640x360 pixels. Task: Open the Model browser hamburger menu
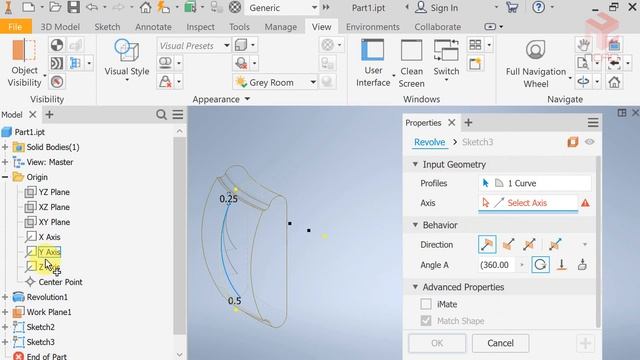178,115
